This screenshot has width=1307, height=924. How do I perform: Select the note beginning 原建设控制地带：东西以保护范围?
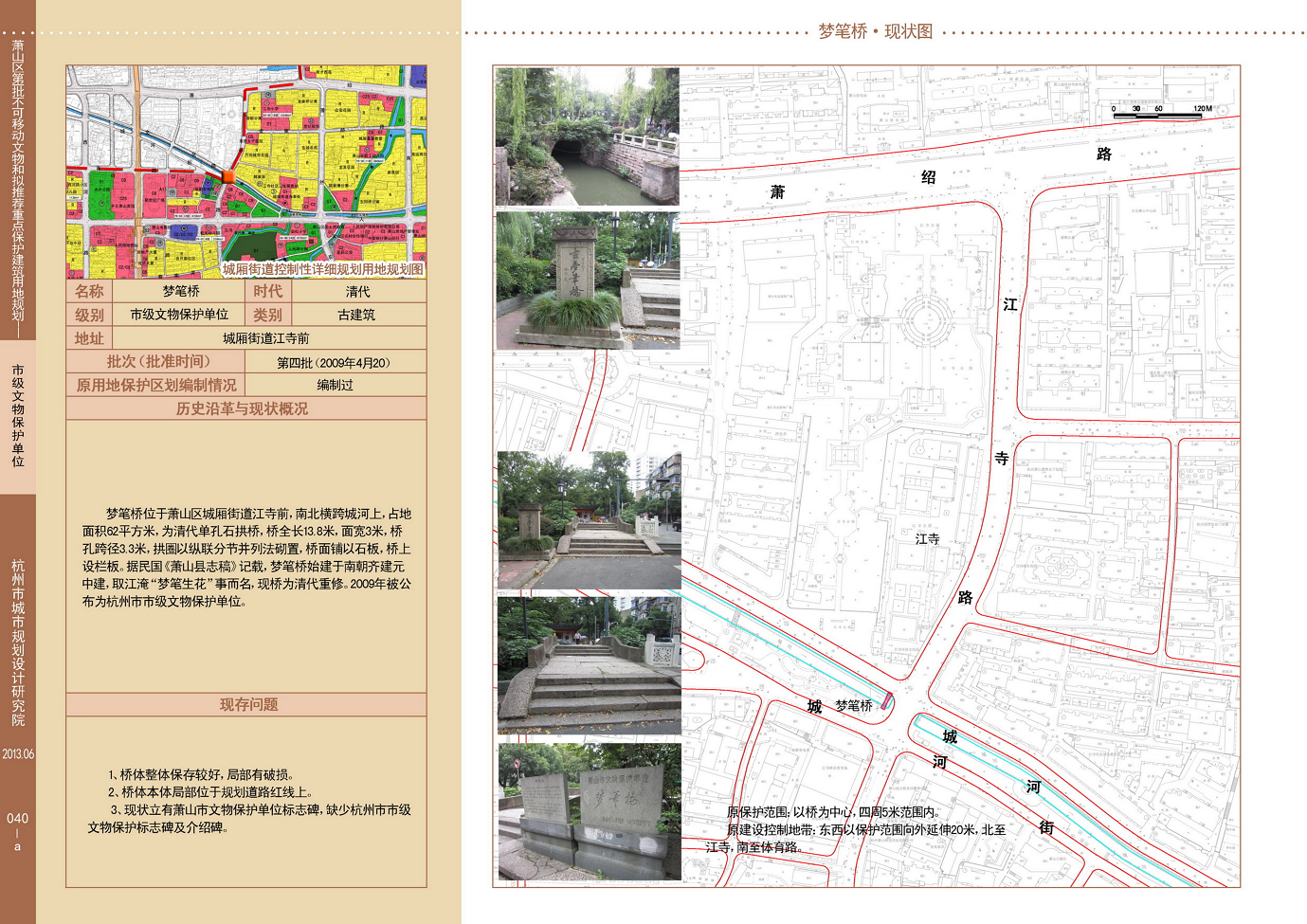pyautogui.click(x=856, y=839)
